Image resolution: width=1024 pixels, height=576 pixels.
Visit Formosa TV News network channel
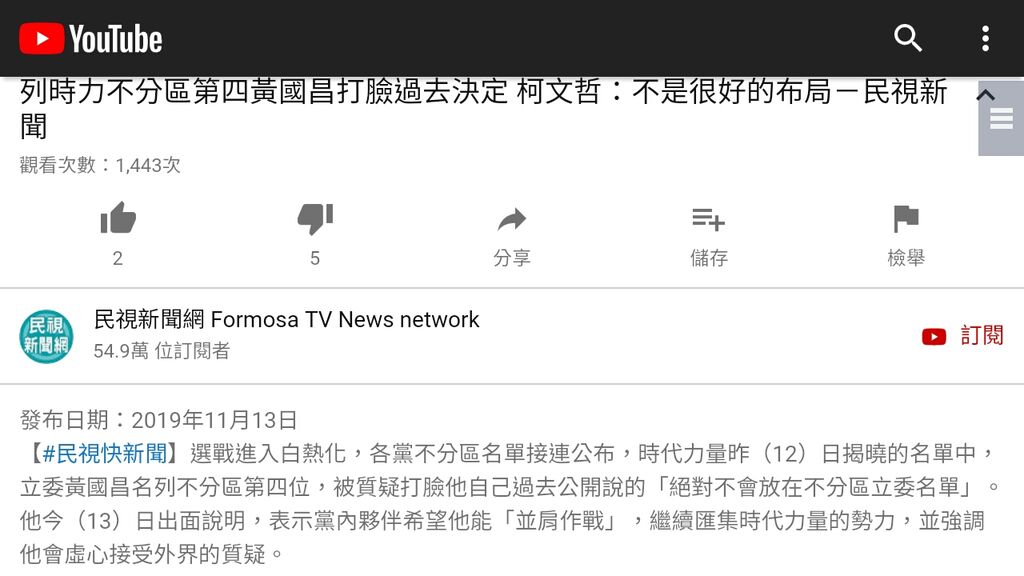tap(286, 319)
